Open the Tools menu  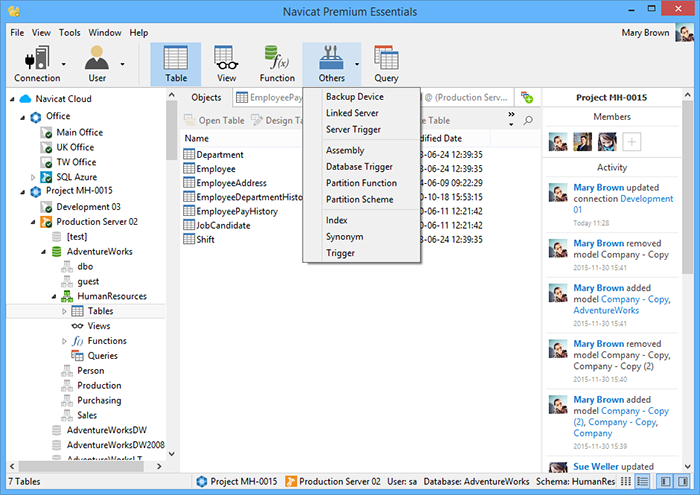coord(70,33)
